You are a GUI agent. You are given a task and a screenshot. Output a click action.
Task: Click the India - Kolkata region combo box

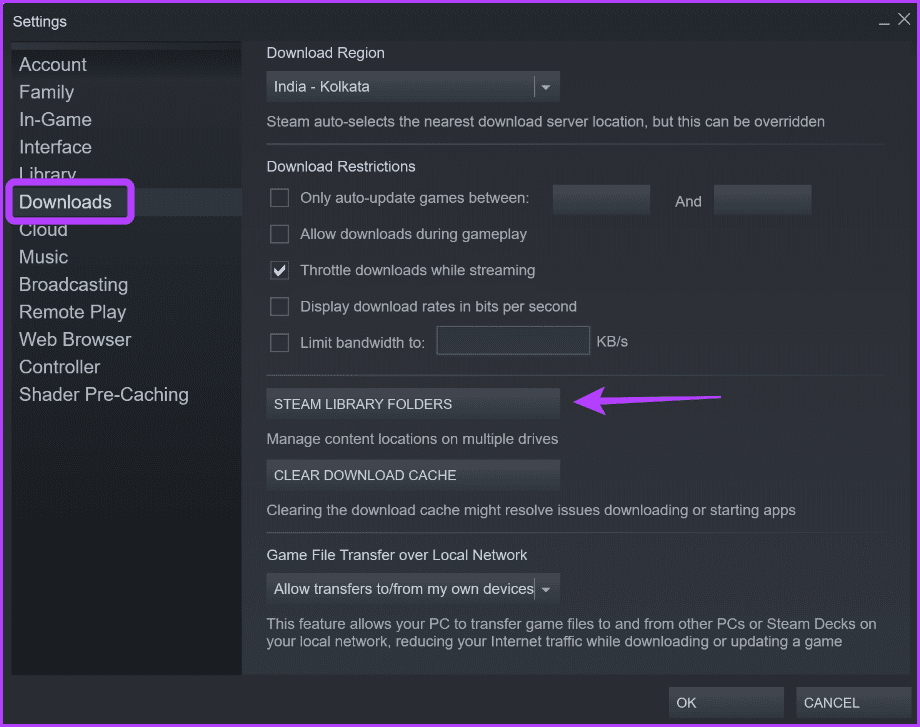413,87
